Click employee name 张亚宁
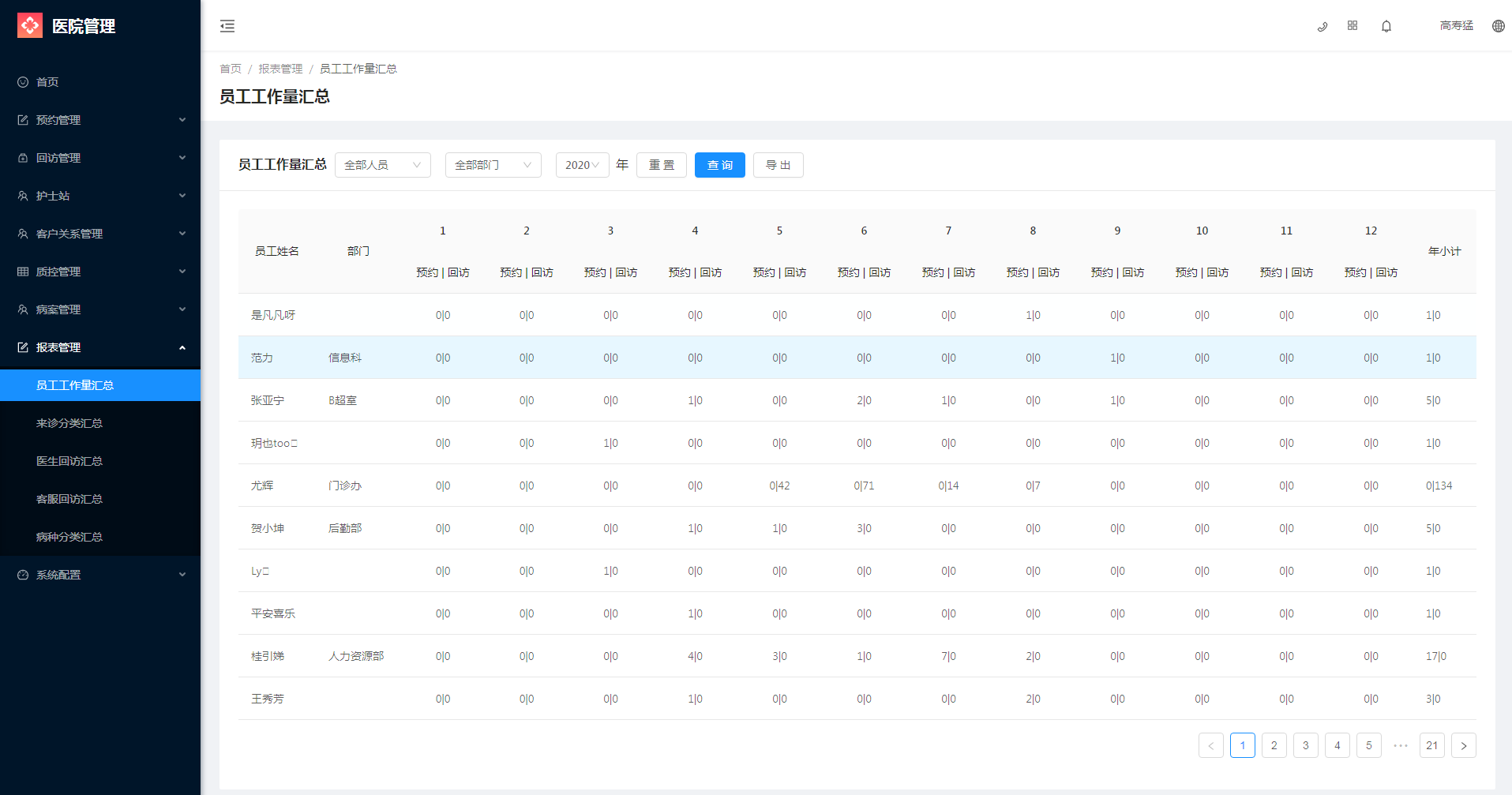This screenshot has height=795, width=1512. click(x=268, y=400)
